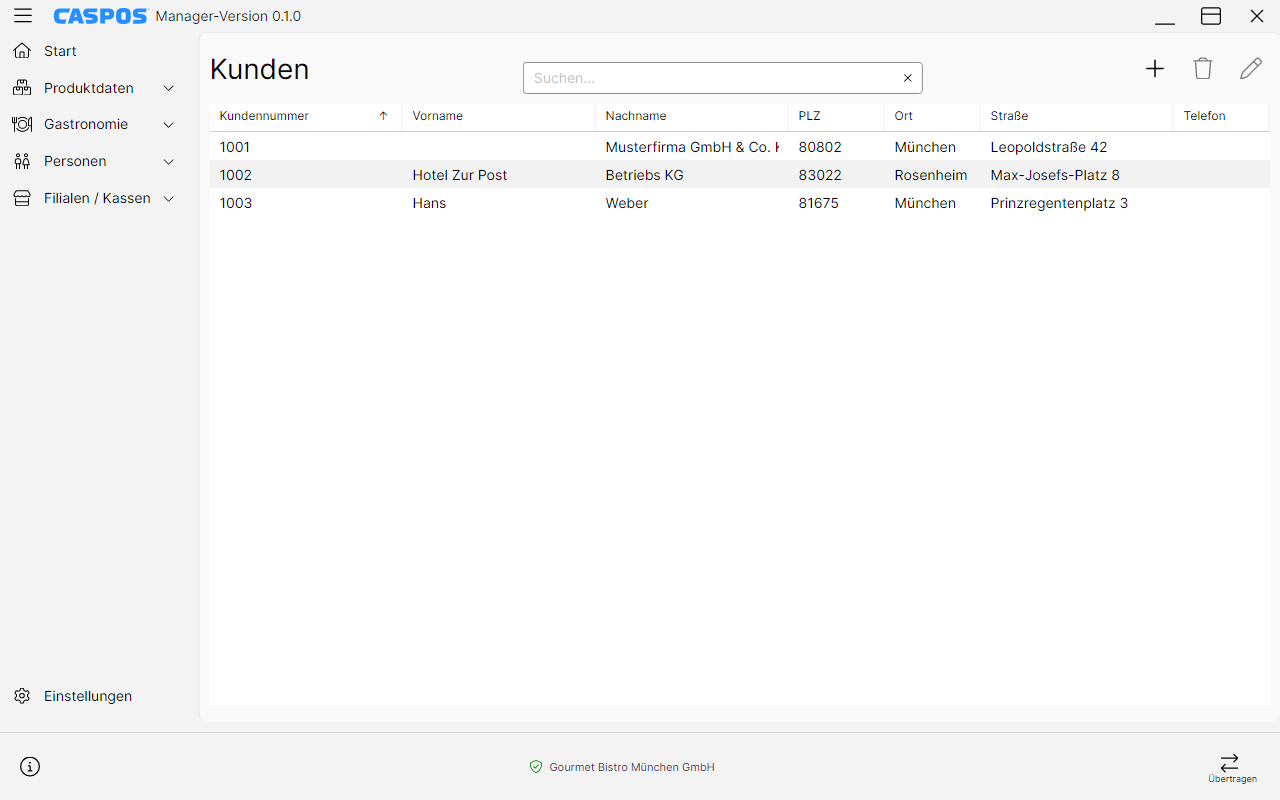Open the hamburger navigation menu
The image size is (1280, 800).
click(23, 16)
